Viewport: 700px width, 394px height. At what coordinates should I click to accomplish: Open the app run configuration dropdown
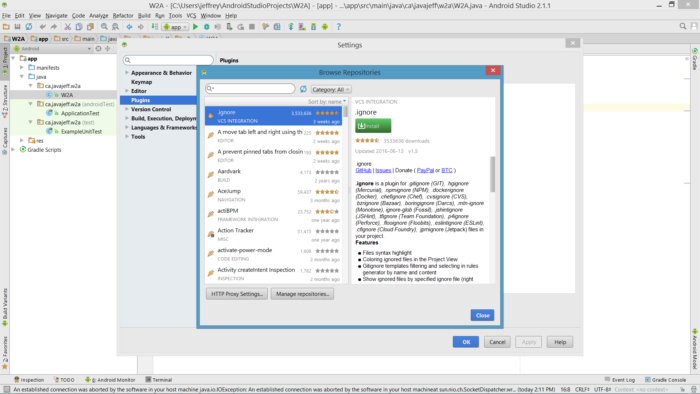[175, 27]
